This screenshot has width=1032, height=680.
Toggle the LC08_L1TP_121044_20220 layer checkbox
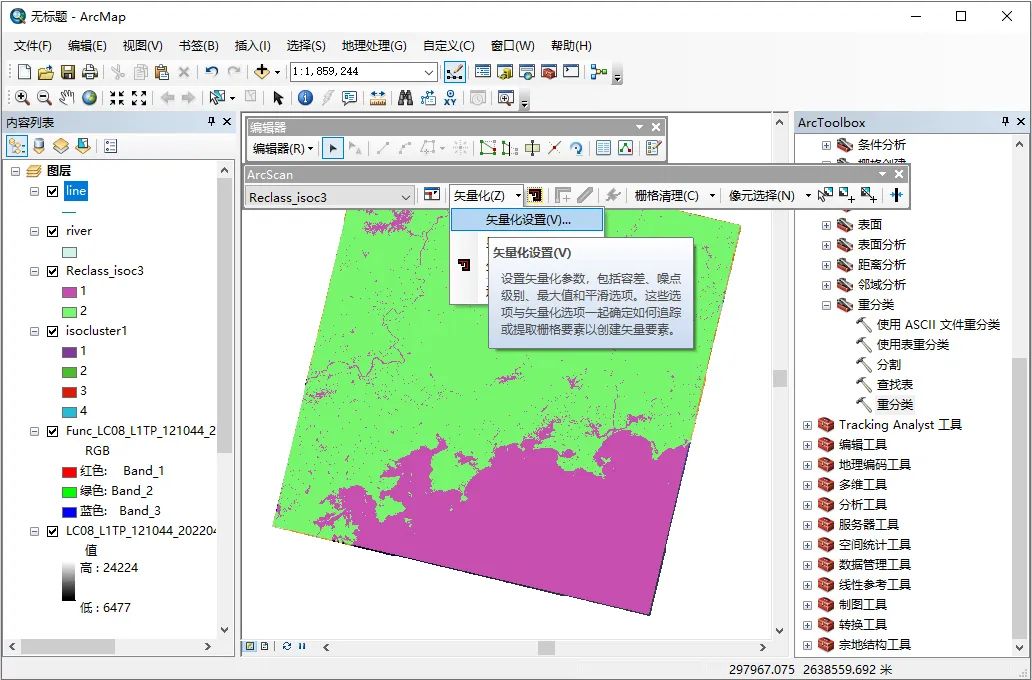coord(53,531)
